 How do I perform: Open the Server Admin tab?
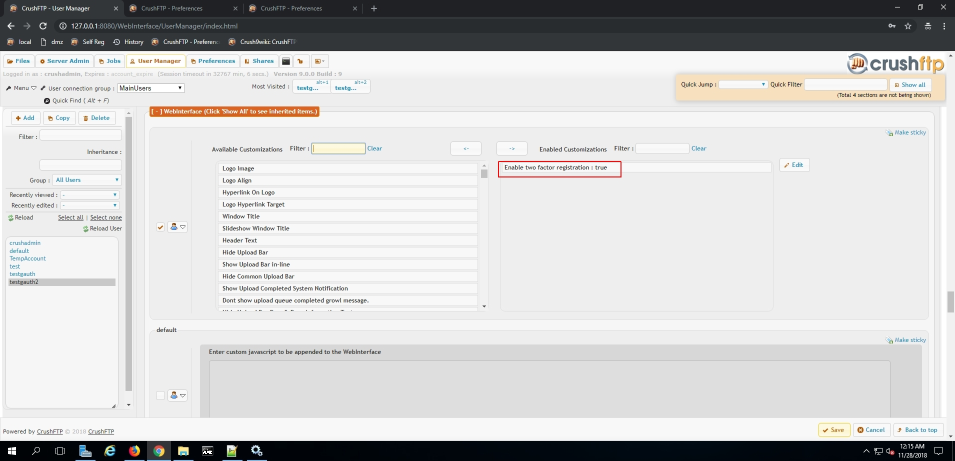tap(65, 61)
